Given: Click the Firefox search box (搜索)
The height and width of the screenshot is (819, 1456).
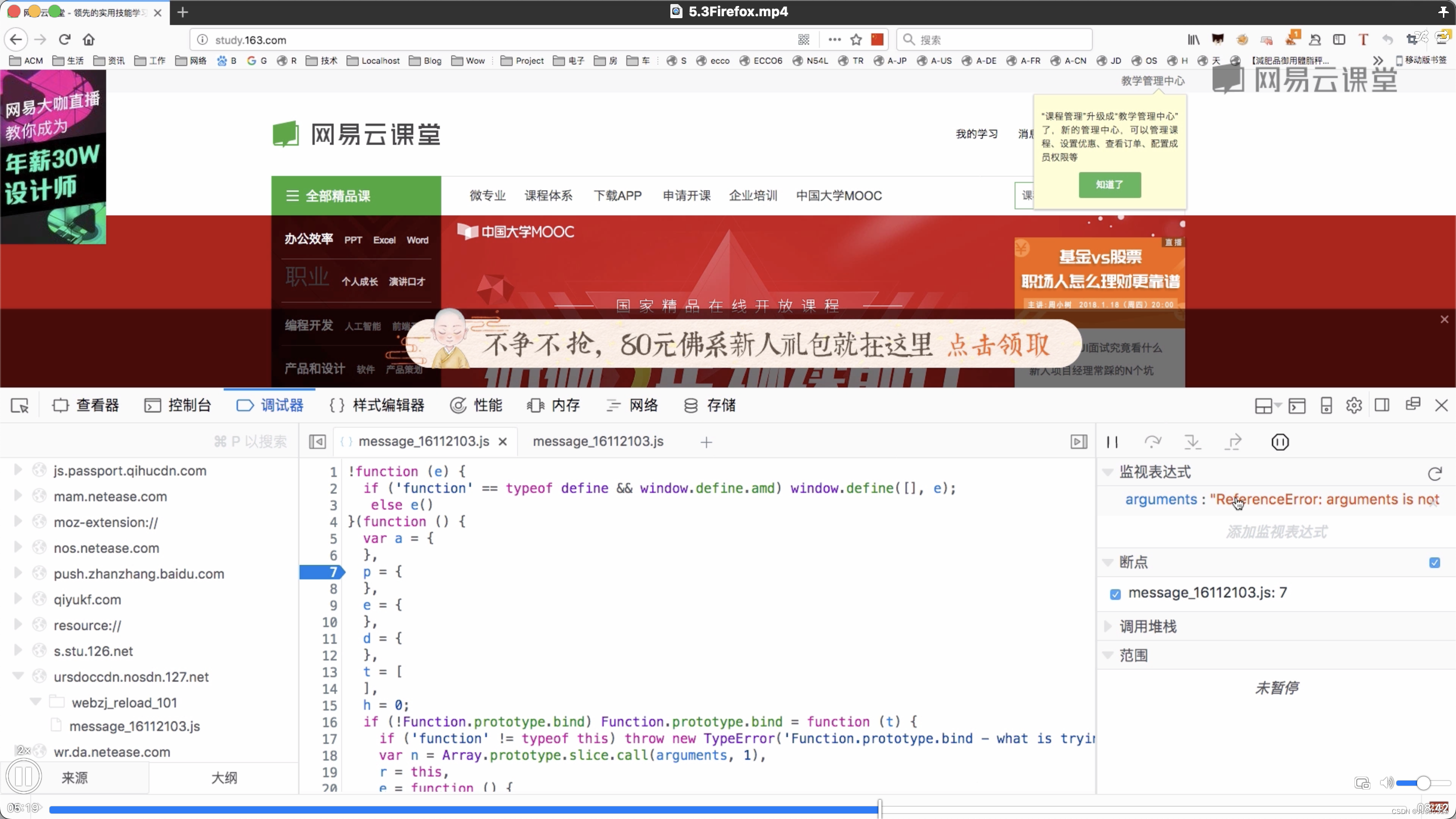Looking at the screenshot, I should [995, 39].
